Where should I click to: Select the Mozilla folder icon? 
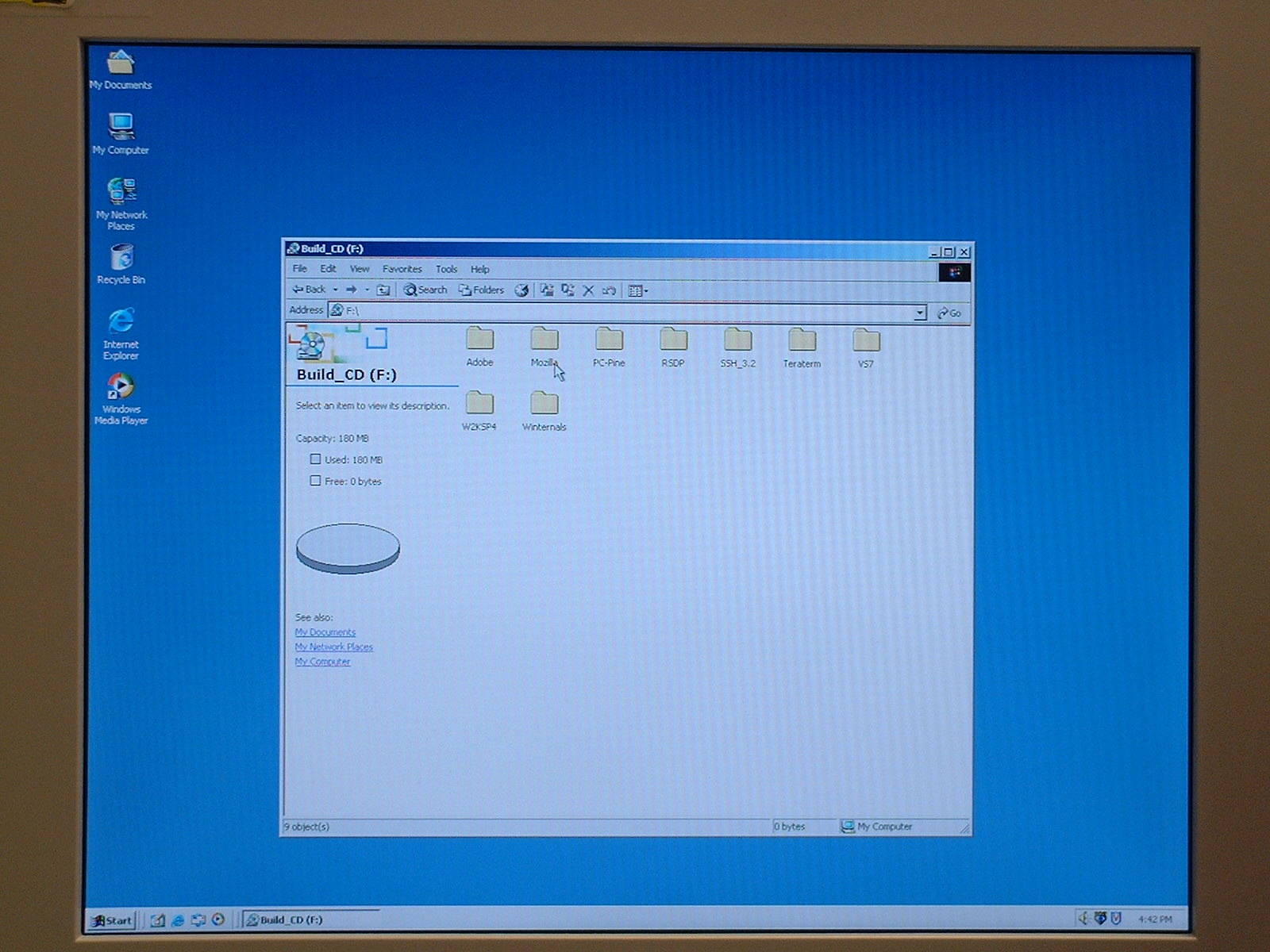(x=545, y=340)
